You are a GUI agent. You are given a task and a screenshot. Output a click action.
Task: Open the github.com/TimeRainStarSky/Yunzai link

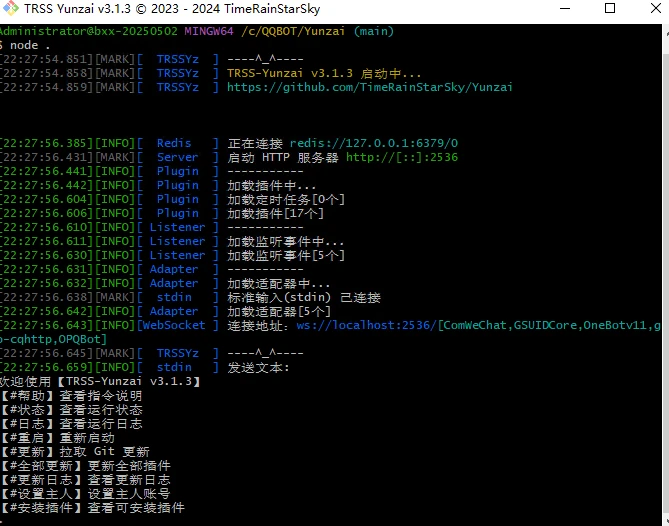click(369, 87)
